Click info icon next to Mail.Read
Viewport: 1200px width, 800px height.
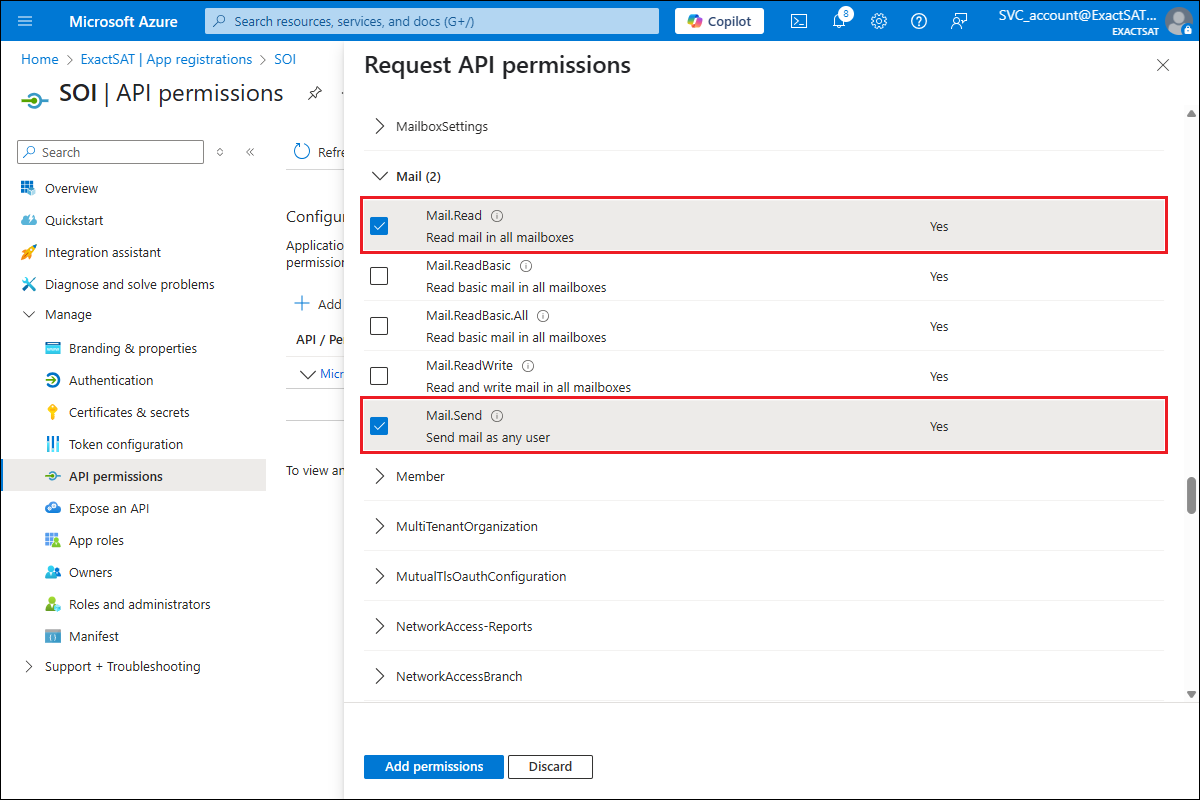coord(497,216)
